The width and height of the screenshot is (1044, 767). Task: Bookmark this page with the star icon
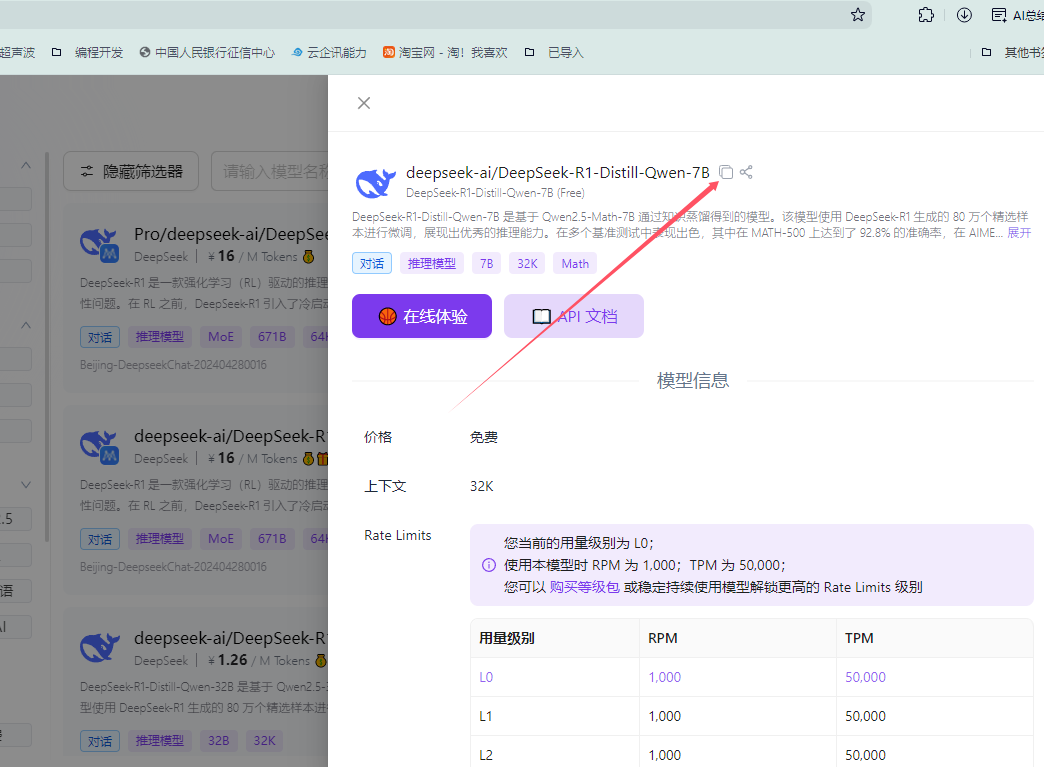[858, 15]
